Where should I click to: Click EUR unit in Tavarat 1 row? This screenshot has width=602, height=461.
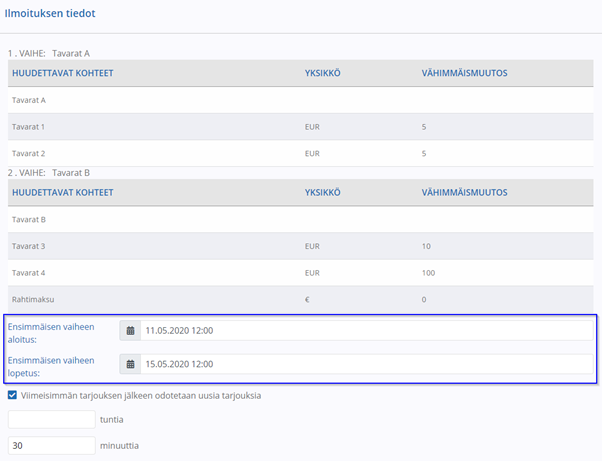[312, 127]
